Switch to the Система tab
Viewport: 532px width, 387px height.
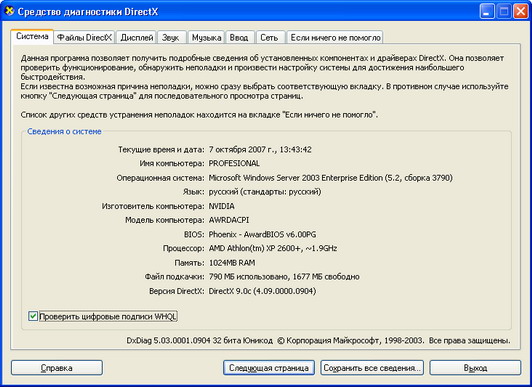[x=32, y=36]
